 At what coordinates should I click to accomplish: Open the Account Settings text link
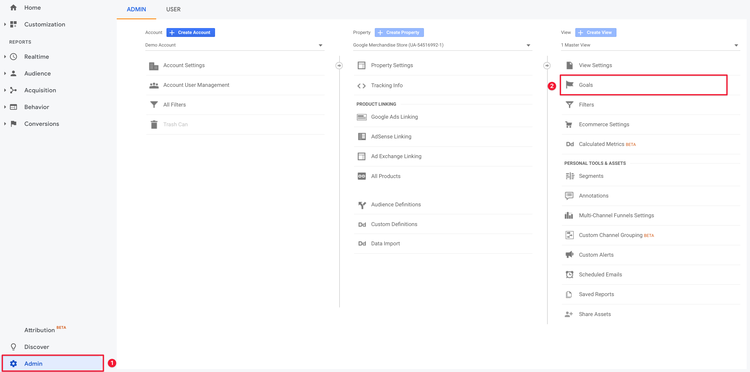(x=184, y=66)
